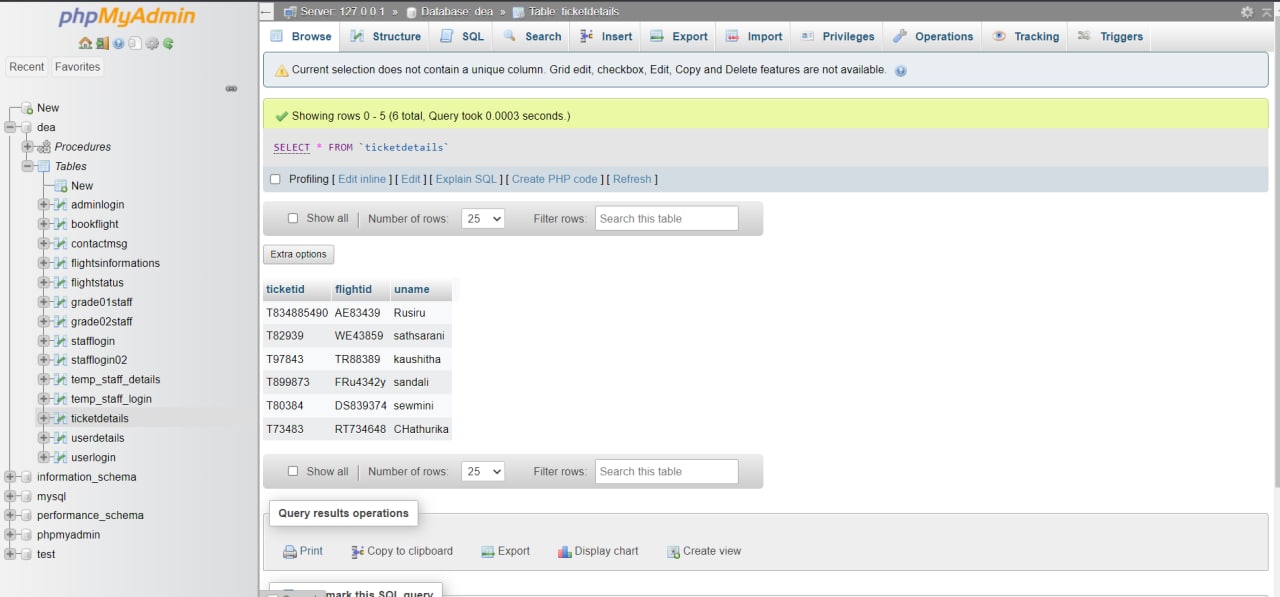Click the new-table icon under Tables
The height and width of the screenshot is (597, 1280).
60,186
